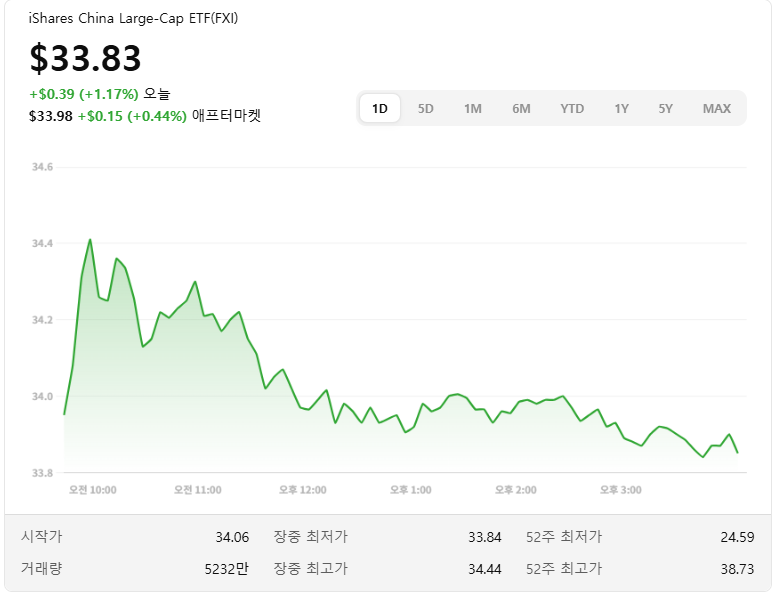Click the 장중 최고가 label
This screenshot has height=593, width=776.
pyautogui.click(x=311, y=568)
